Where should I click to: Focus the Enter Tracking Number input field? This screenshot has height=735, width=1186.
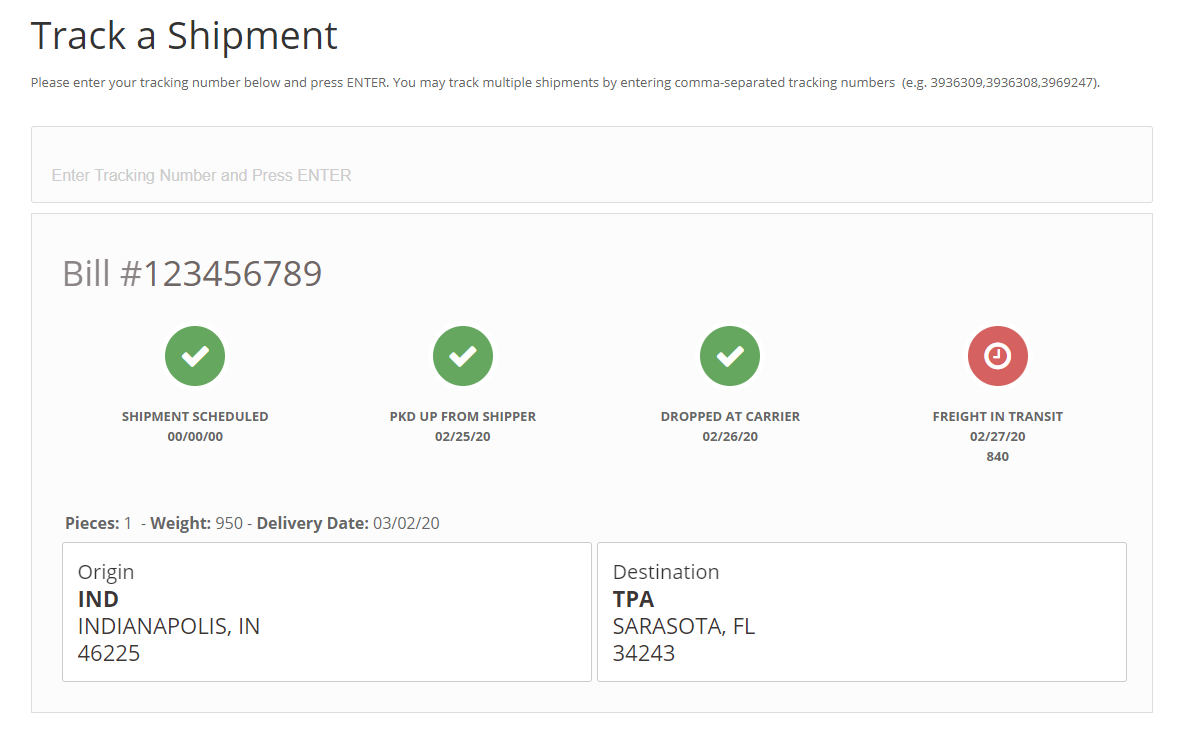(591, 175)
